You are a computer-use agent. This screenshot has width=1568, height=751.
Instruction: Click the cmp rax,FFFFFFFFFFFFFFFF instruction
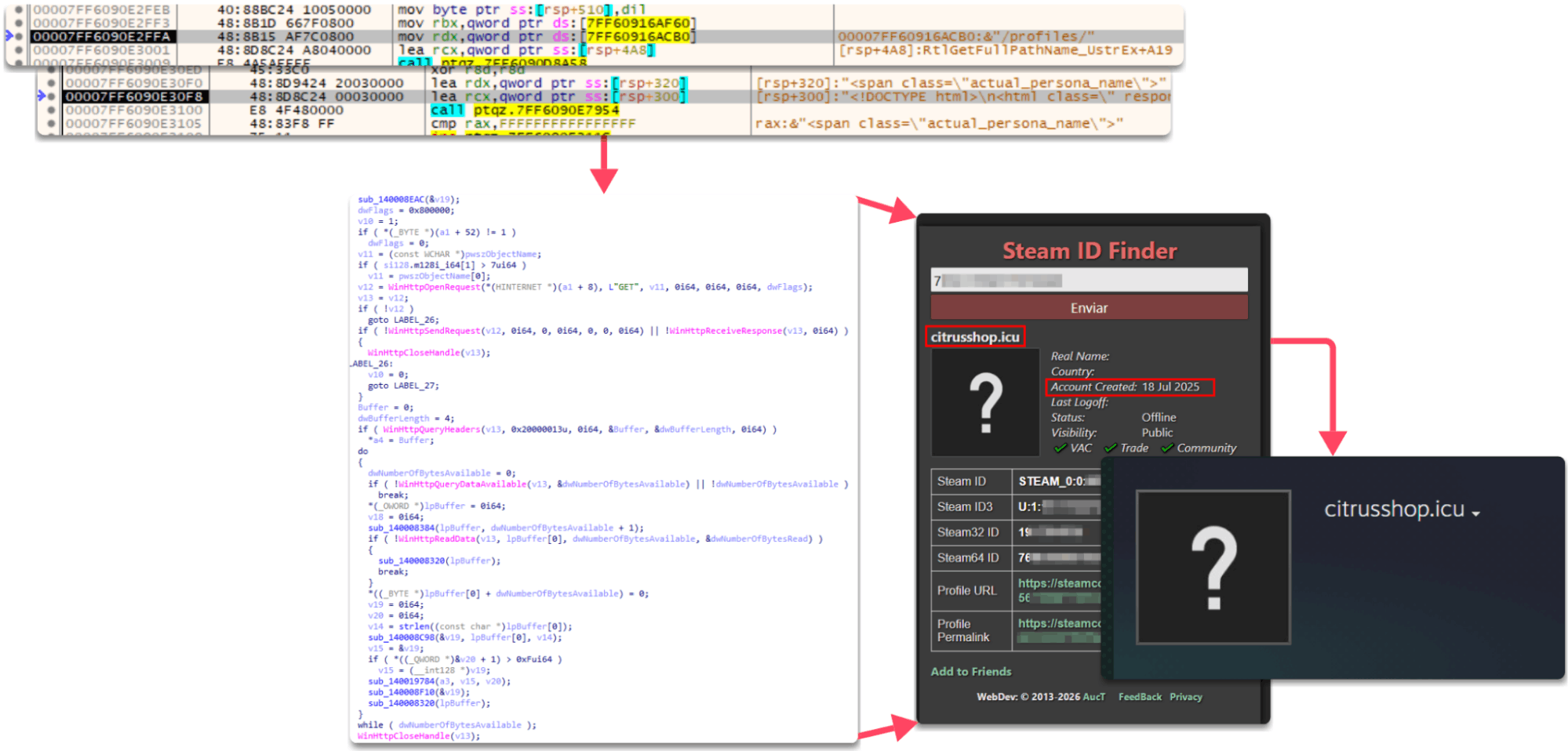point(533,124)
